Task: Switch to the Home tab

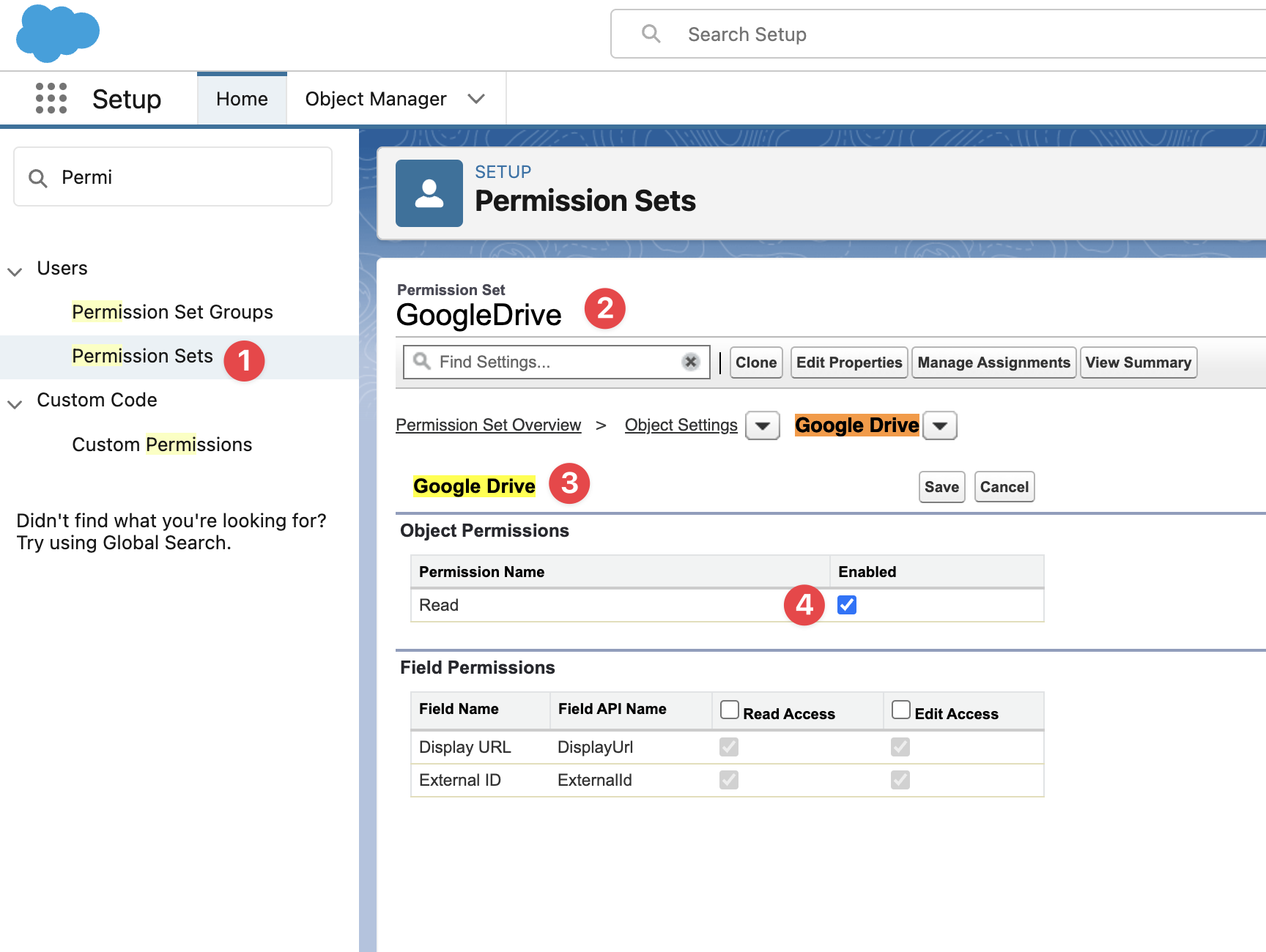Action: 242,99
